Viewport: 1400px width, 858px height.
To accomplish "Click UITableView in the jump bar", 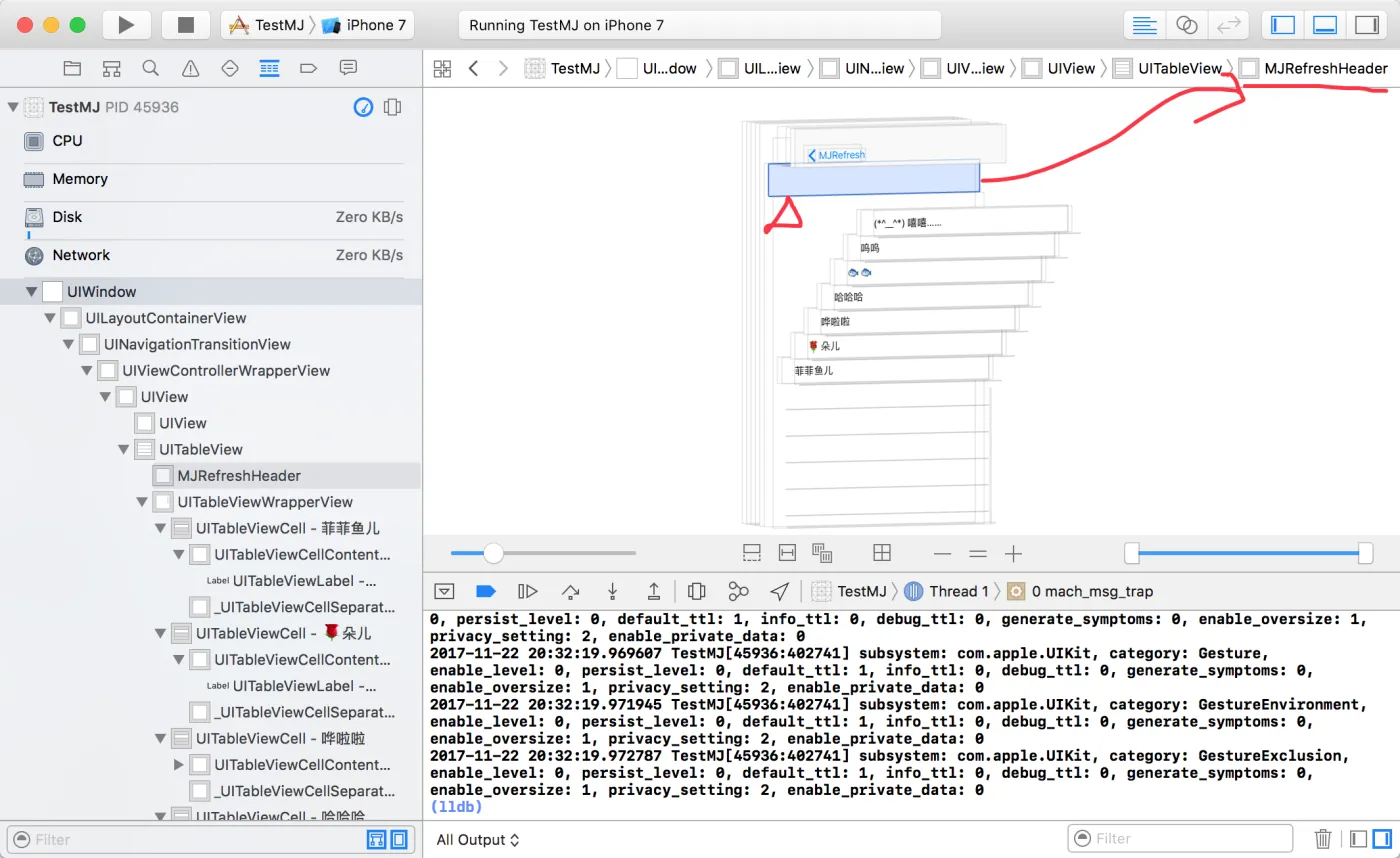I will point(1168,68).
